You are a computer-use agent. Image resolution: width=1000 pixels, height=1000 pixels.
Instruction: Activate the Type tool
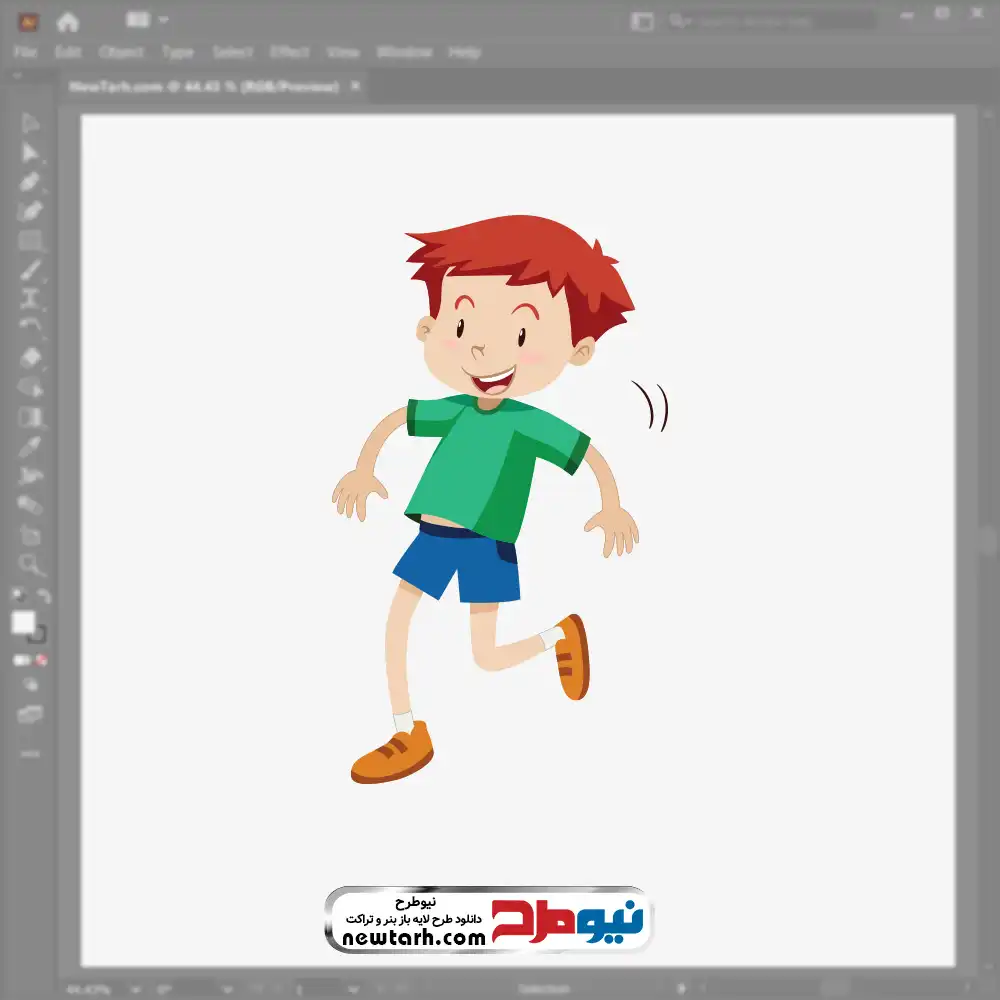[30, 299]
